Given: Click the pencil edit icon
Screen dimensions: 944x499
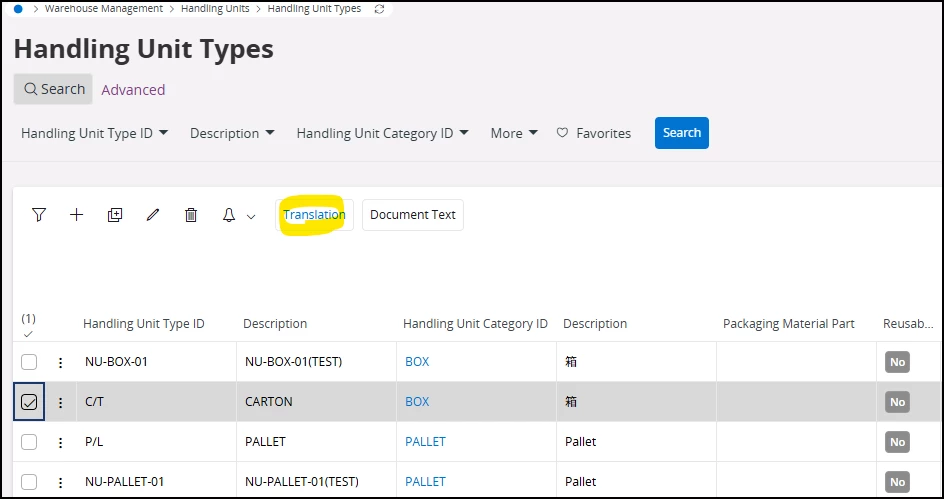Looking at the screenshot, I should (153, 215).
